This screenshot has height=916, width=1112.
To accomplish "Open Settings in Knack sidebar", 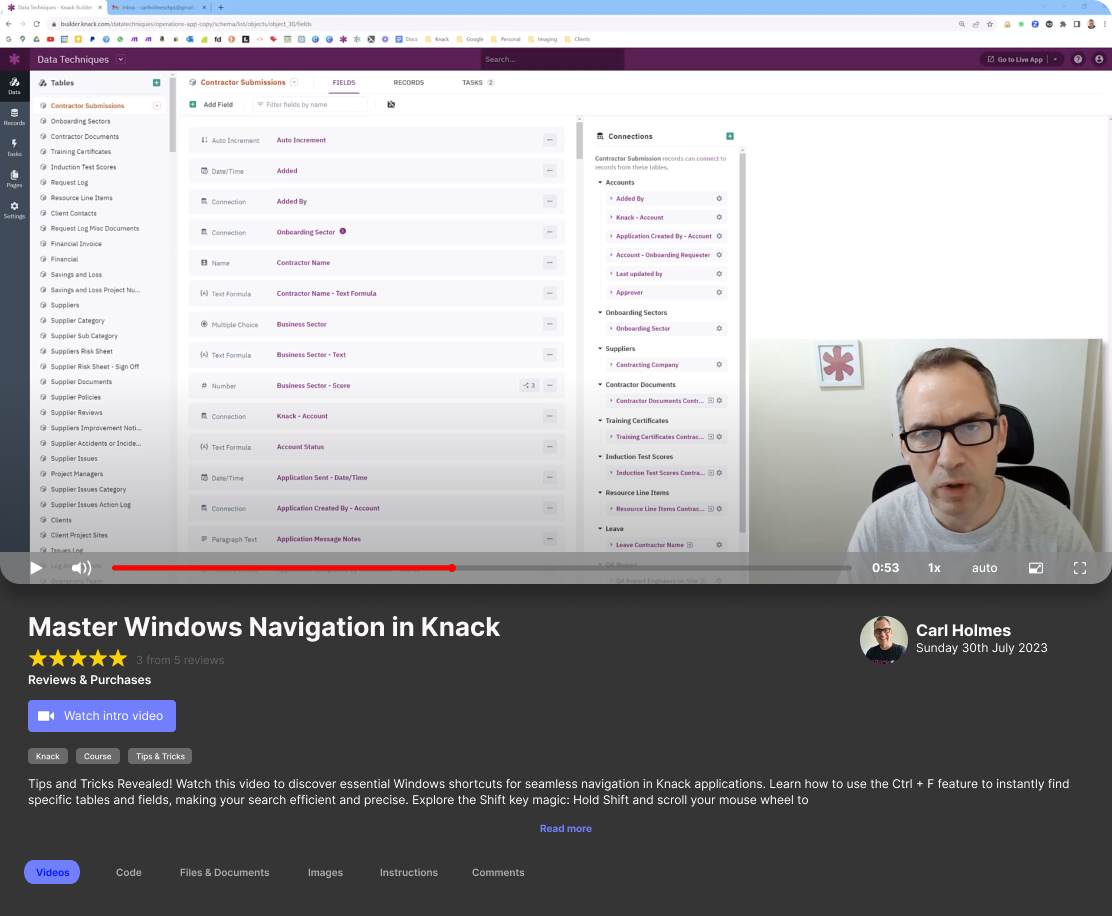I will pyautogui.click(x=14, y=210).
